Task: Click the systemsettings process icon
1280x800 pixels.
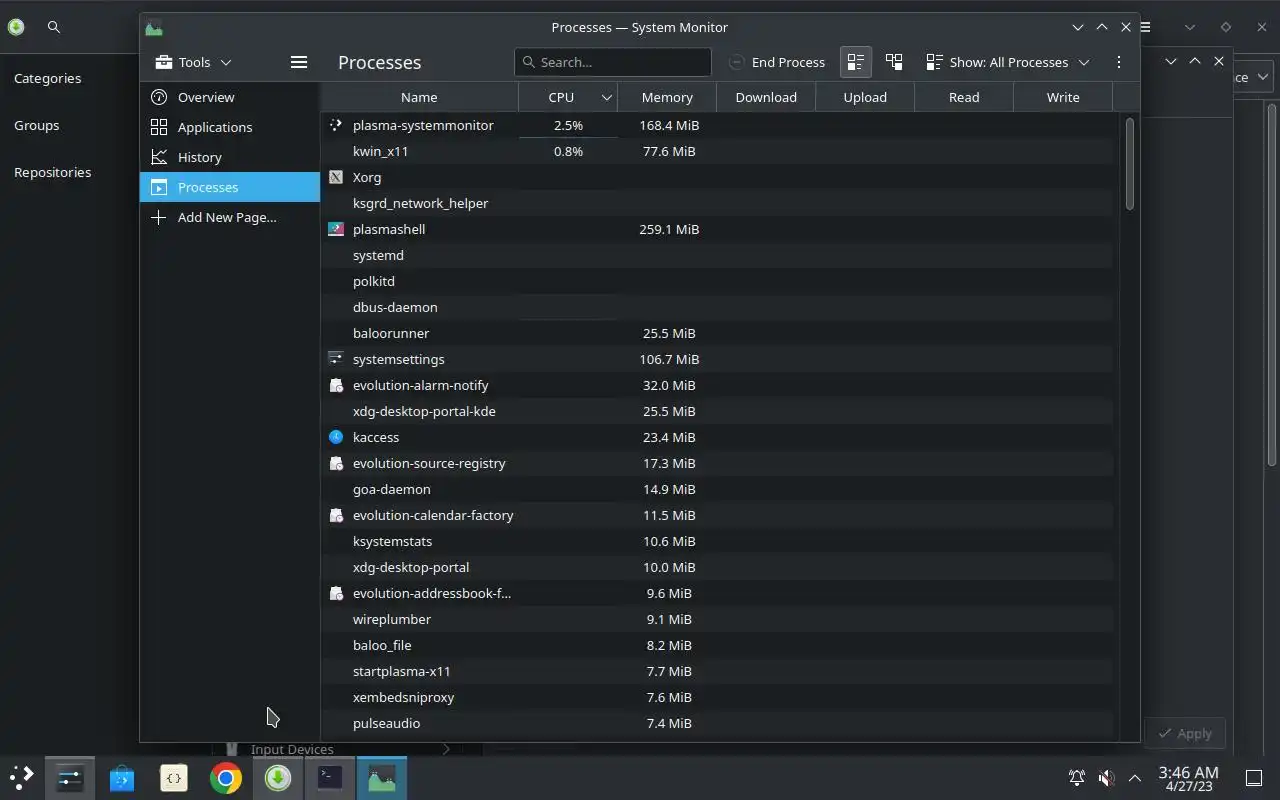Action: [336, 359]
